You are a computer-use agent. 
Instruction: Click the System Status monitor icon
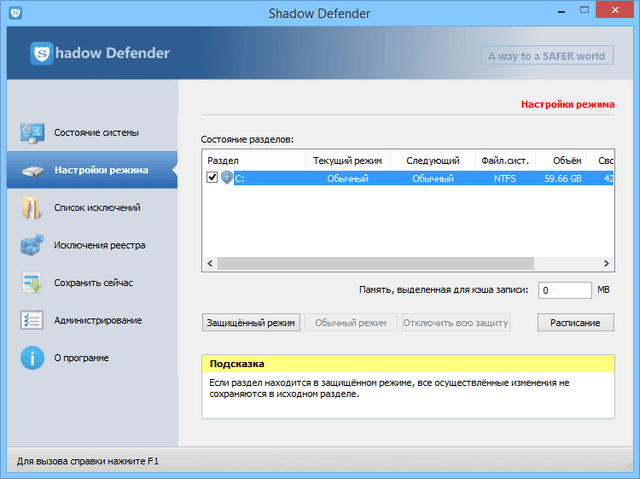pyautogui.click(x=32, y=133)
